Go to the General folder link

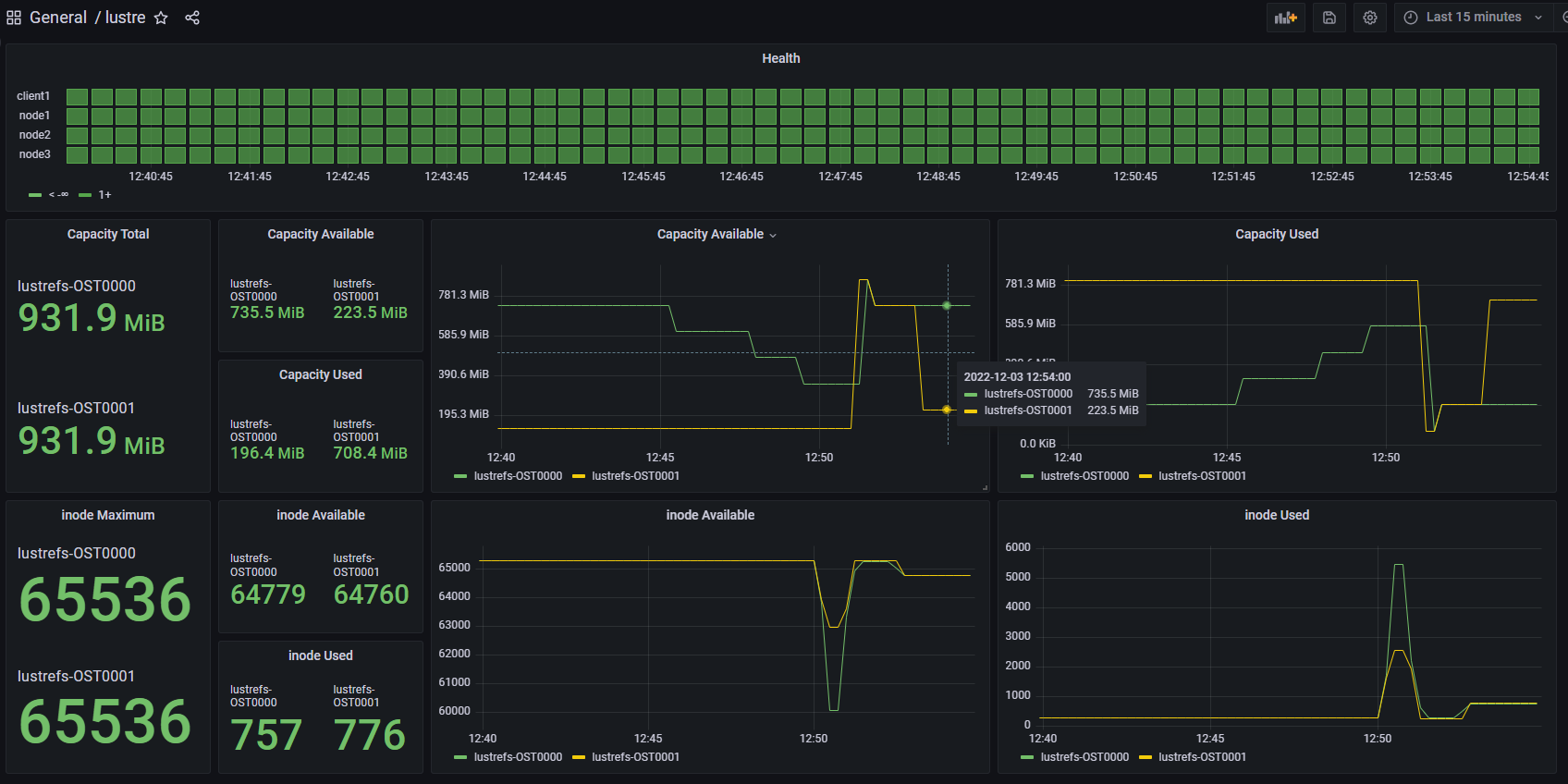pyautogui.click(x=58, y=18)
